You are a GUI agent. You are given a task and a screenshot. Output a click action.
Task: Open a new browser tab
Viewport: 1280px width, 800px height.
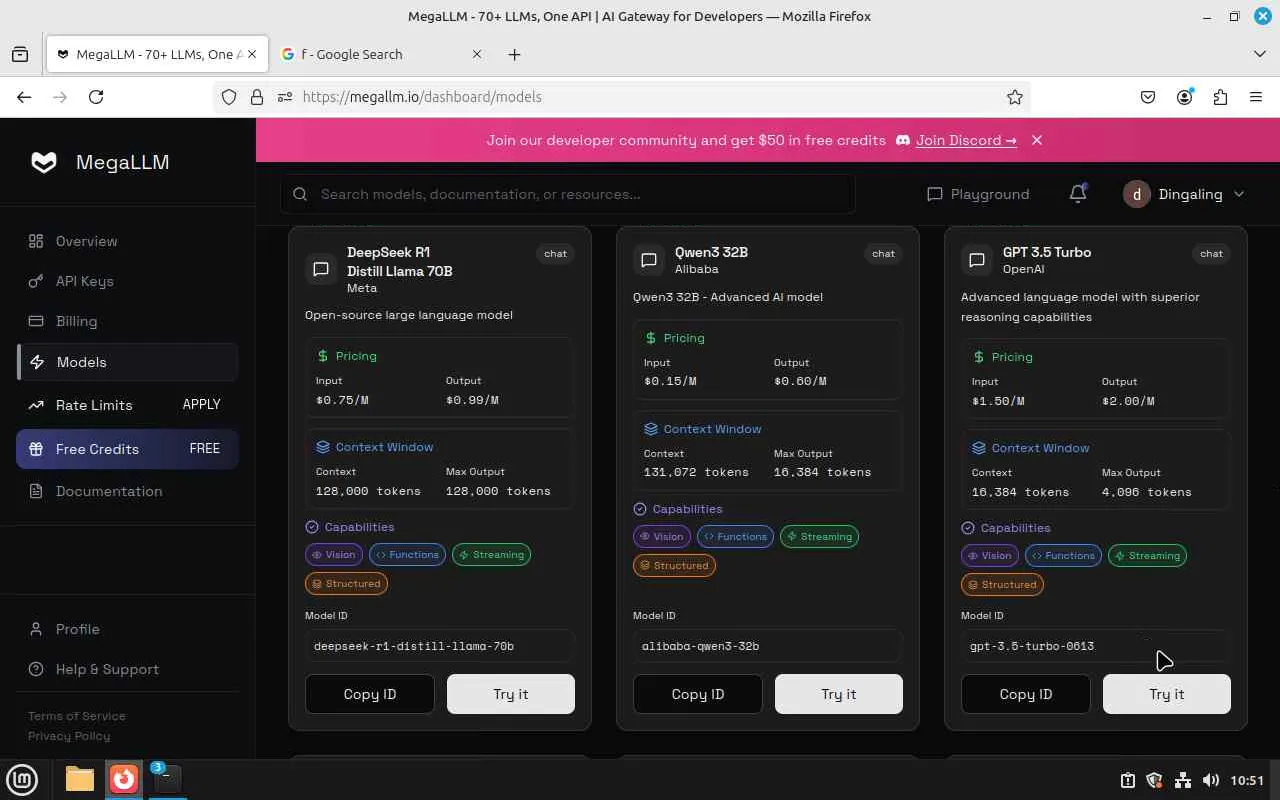(514, 54)
